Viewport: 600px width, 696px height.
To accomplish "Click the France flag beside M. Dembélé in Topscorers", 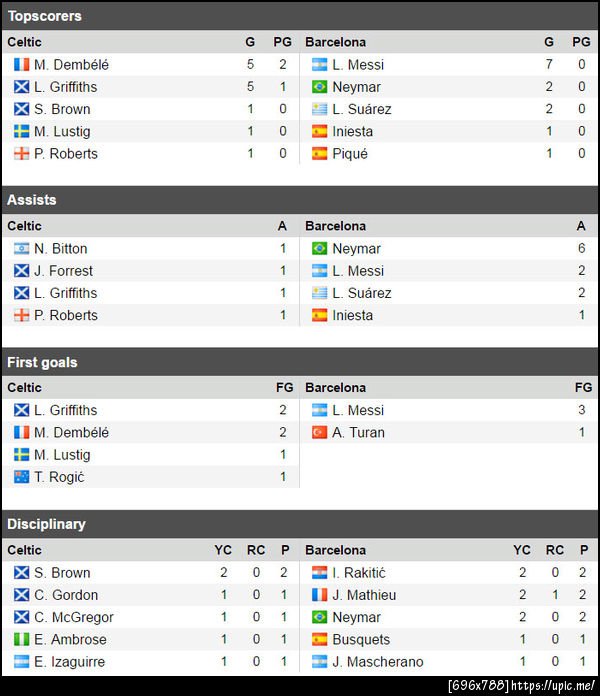I will [x=21, y=65].
